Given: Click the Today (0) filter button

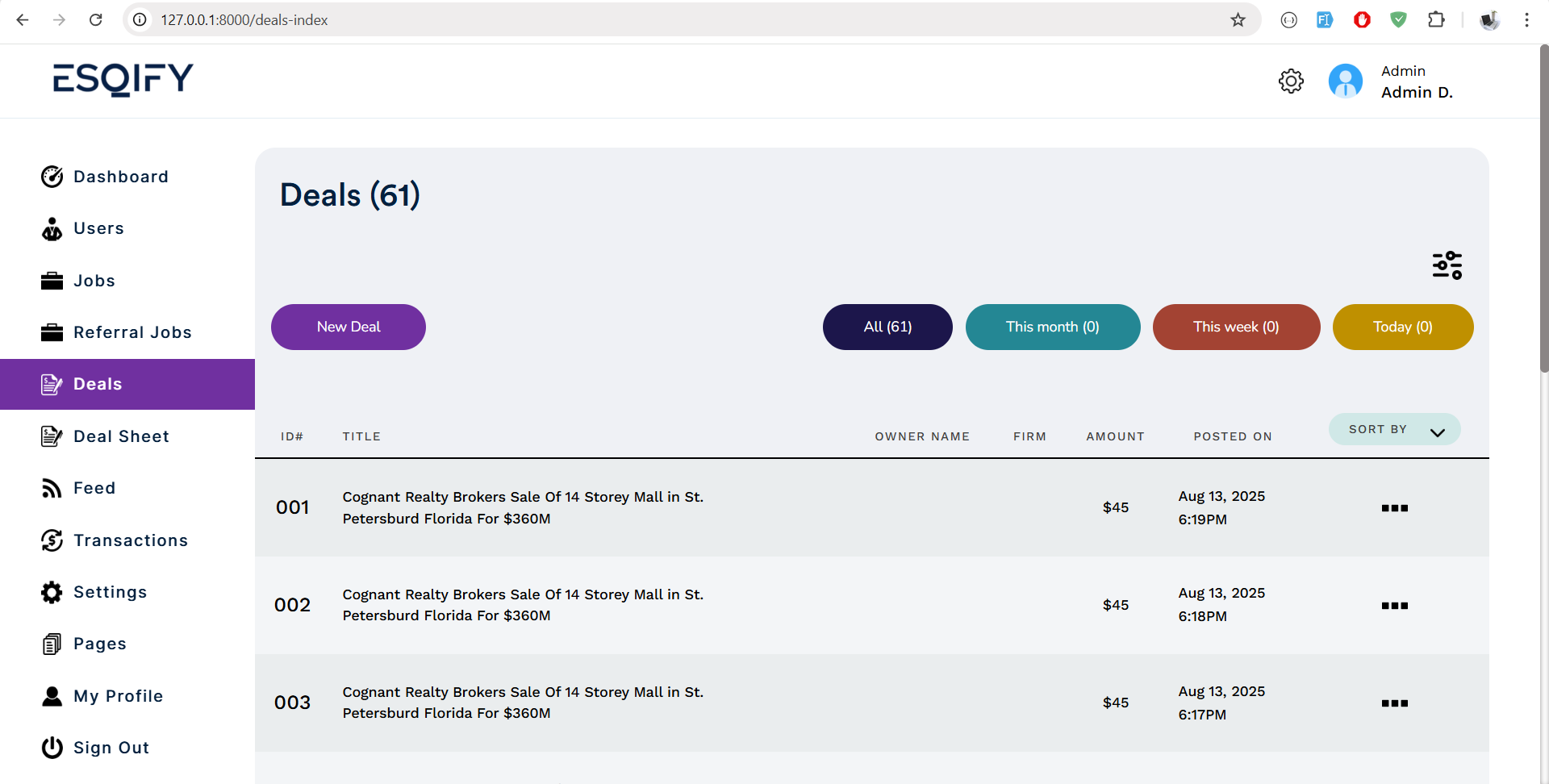Looking at the screenshot, I should pos(1402,327).
